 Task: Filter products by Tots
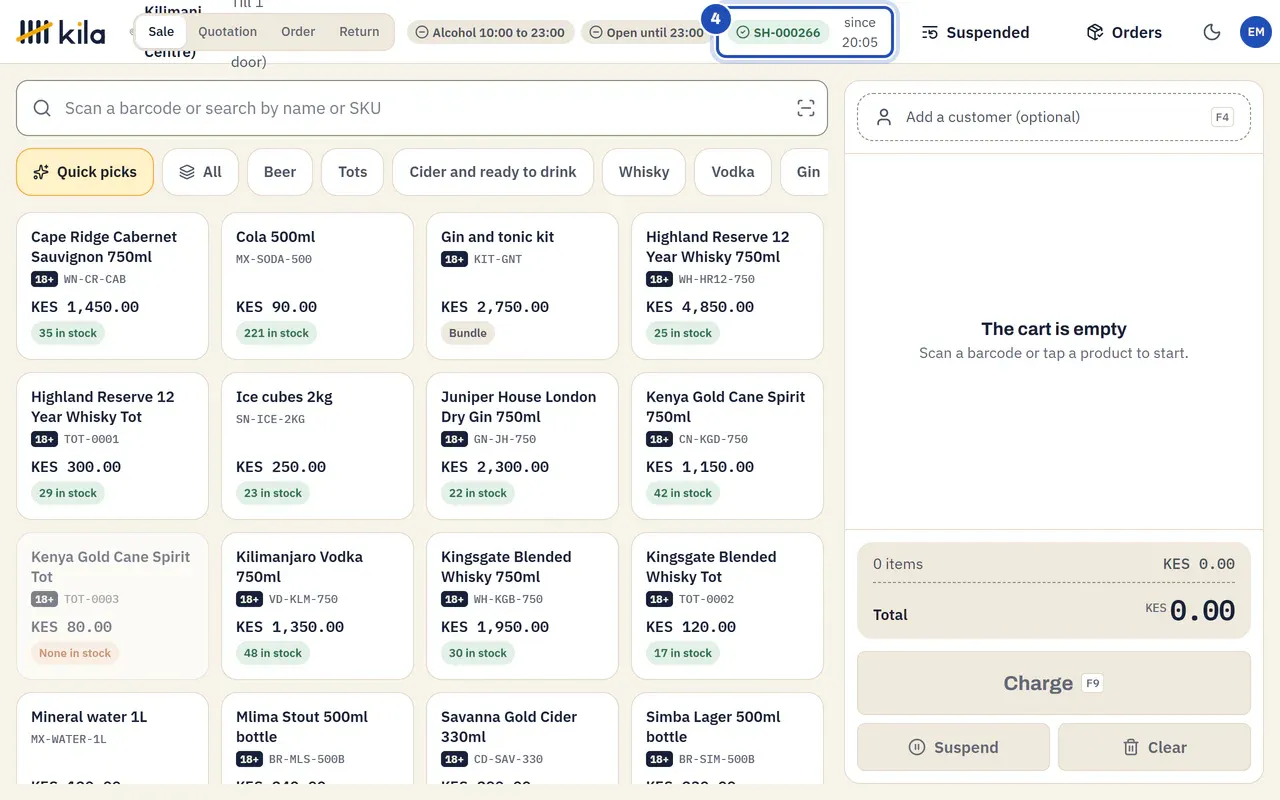[x=353, y=172]
